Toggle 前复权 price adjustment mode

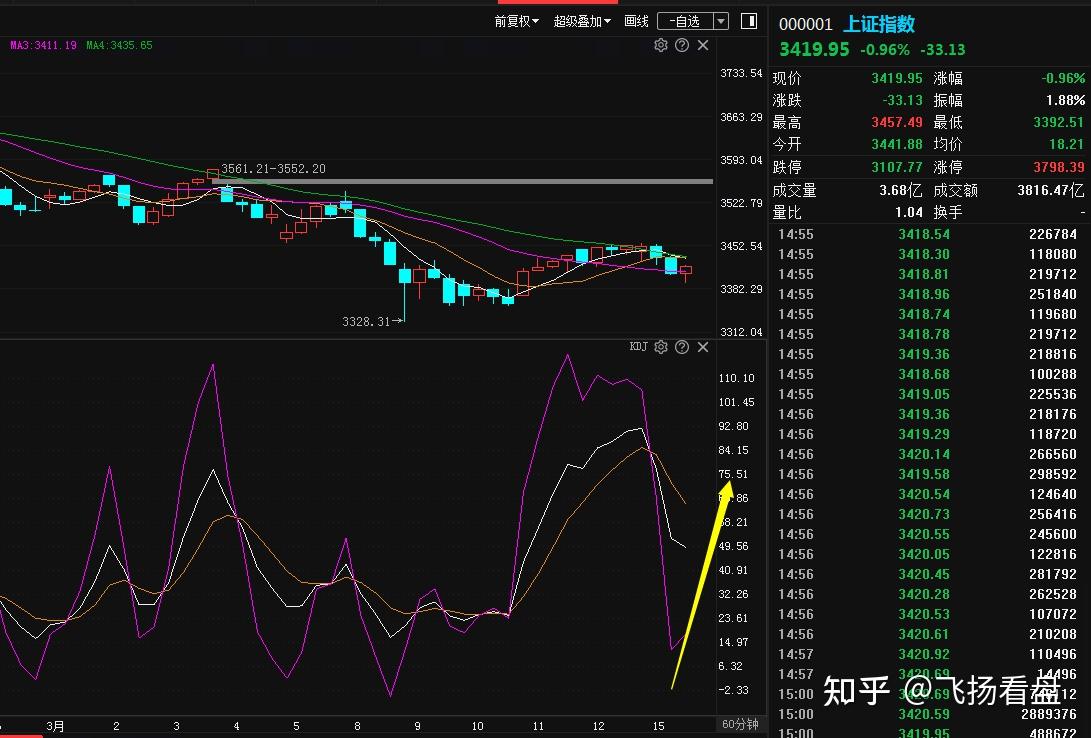[x=511, y=21]
